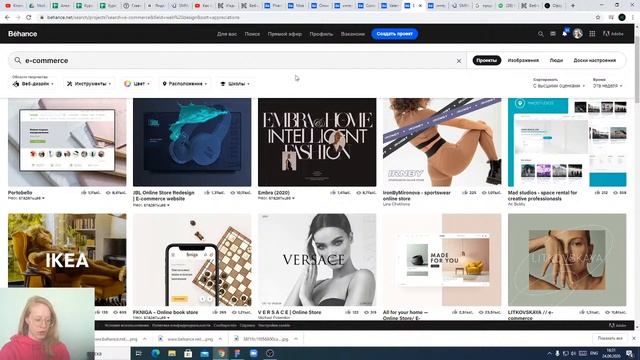Viewport: 640px width, 360px height.
Task: Open IRNBY sportswear project thumbnail
Action: (x=442, y=142)
